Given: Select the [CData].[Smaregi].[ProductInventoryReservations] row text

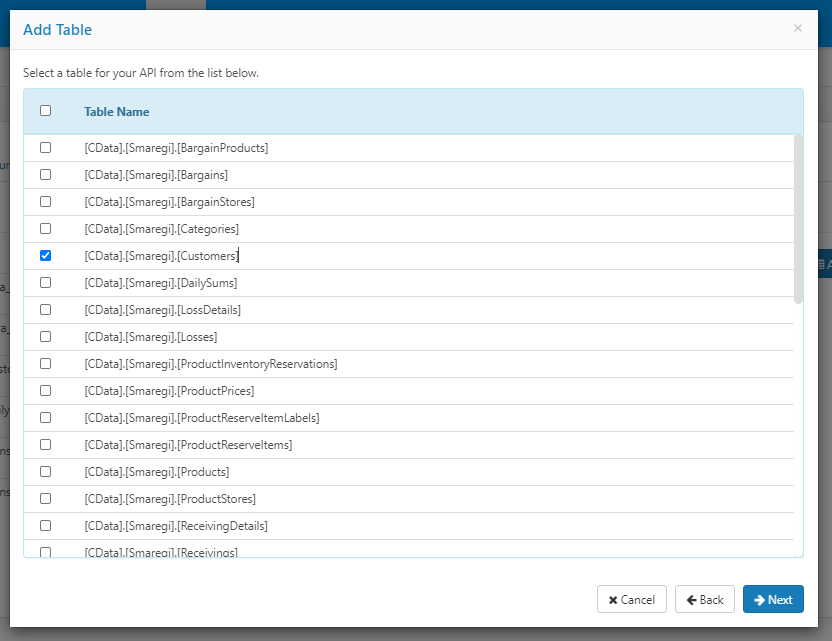Looking at the screenshot, I should (x=211, y=364).
